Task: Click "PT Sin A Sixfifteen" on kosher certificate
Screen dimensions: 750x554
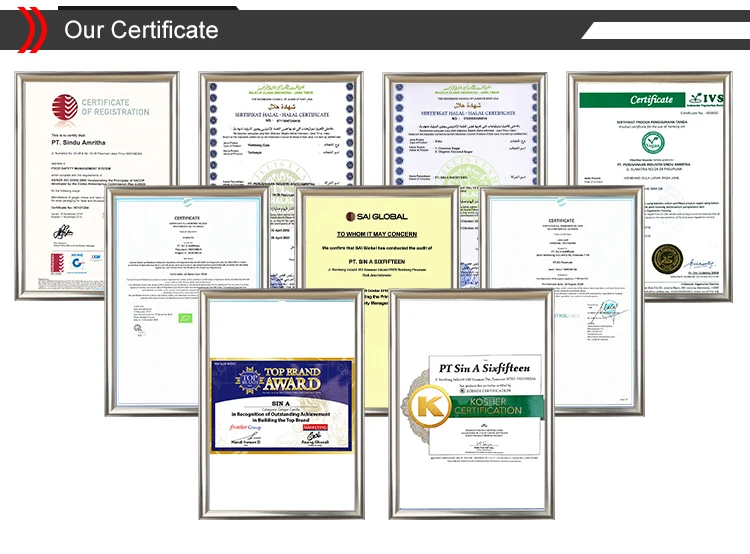Action: click(485, 368)
